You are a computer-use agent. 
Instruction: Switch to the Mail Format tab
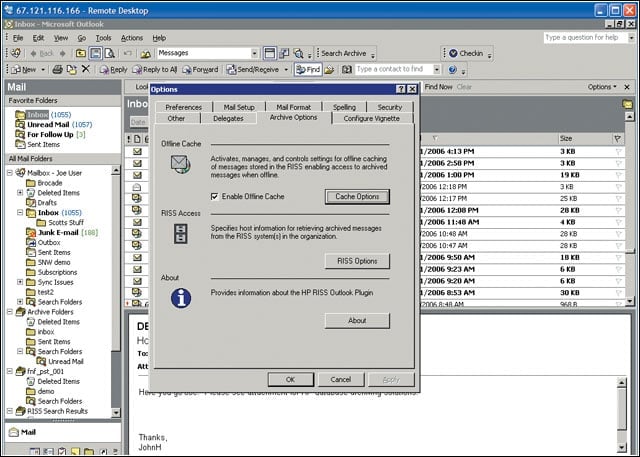(293, 107)
